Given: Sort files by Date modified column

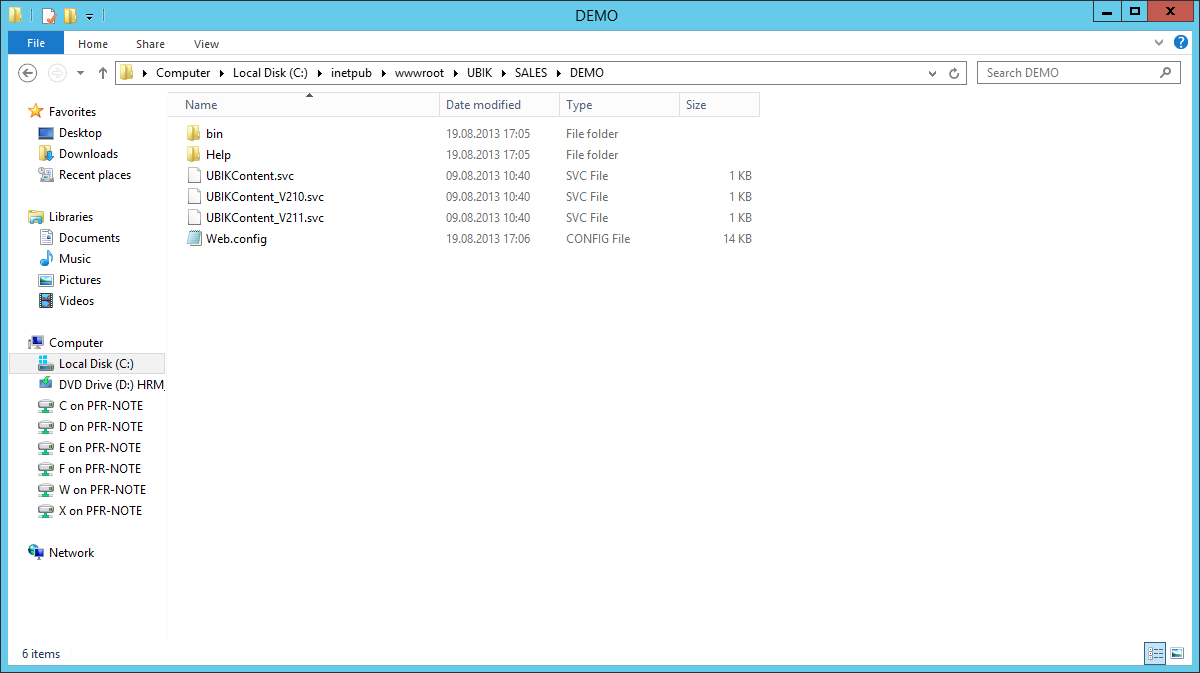Looking at the screenshot, I should tap(483, 105).
